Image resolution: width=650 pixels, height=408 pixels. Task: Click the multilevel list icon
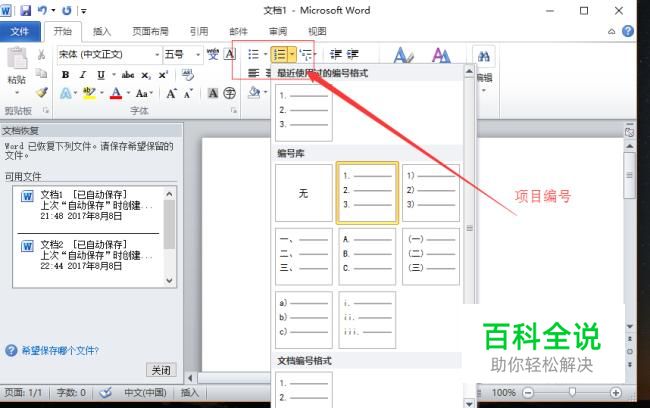(306, 54)
